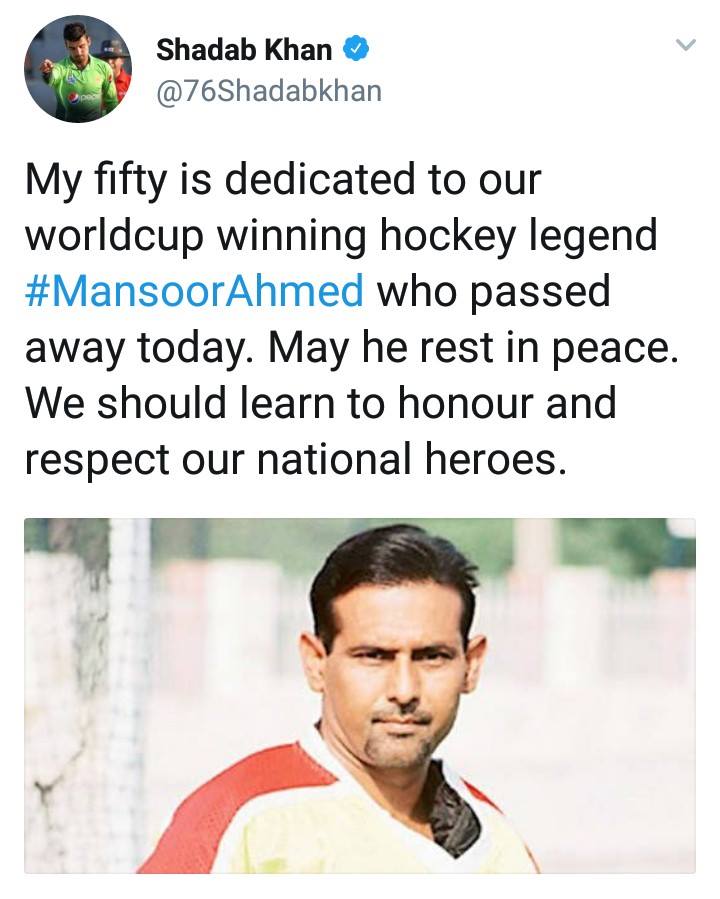Click the Shadab Khan display name
Screen dimensions: 720x899
(244, 49)
